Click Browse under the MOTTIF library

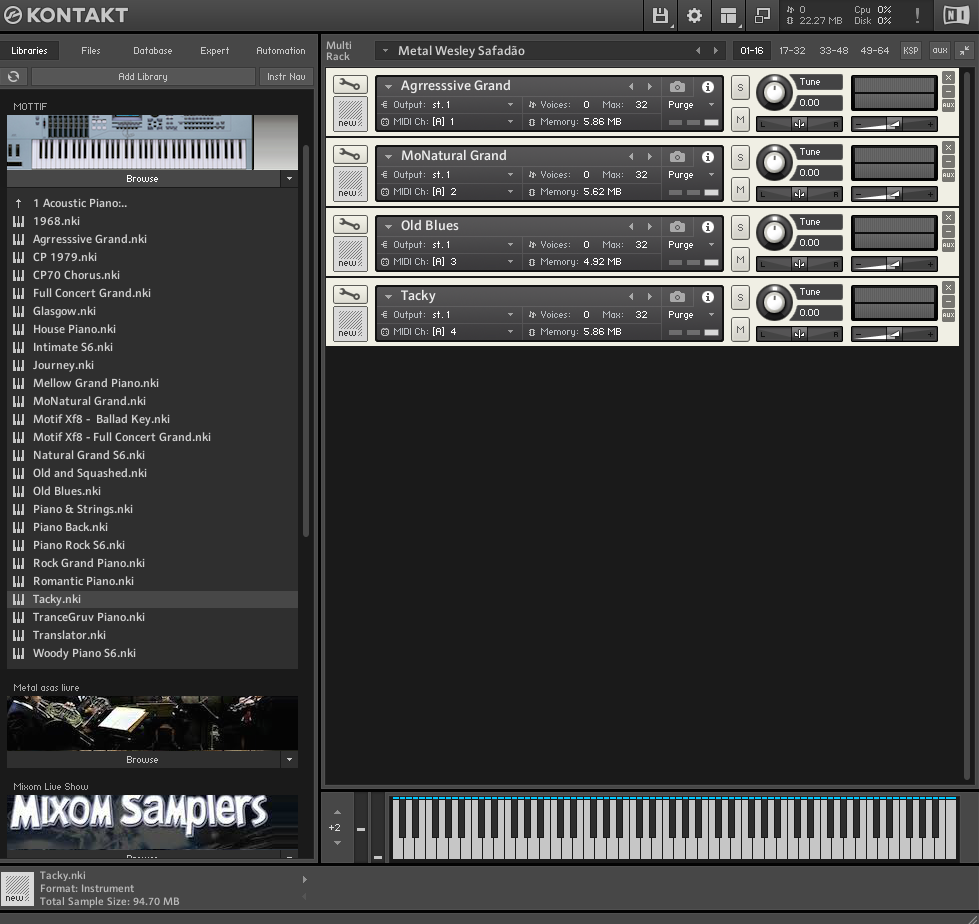coord(142,179)
